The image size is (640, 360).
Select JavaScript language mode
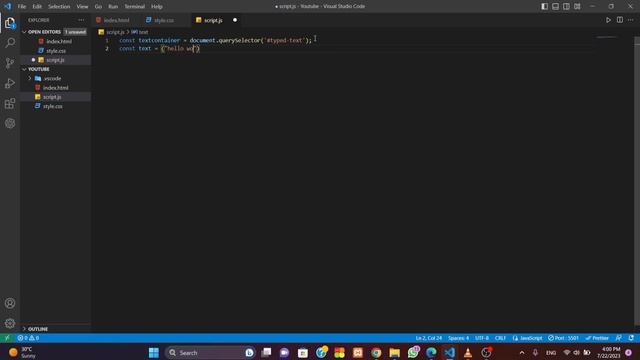527,338
